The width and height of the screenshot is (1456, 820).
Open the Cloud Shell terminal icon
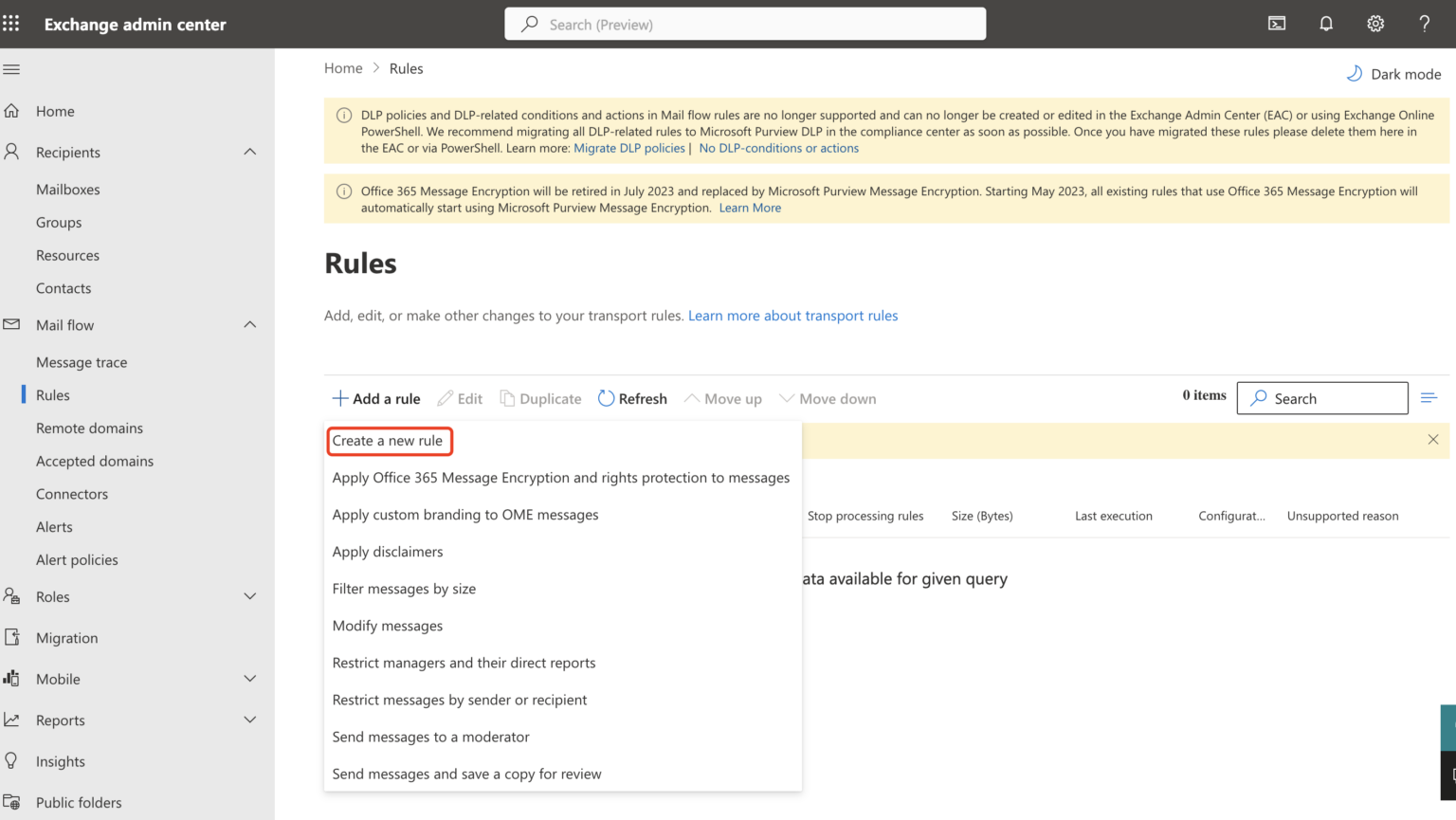coord(1277,23)
